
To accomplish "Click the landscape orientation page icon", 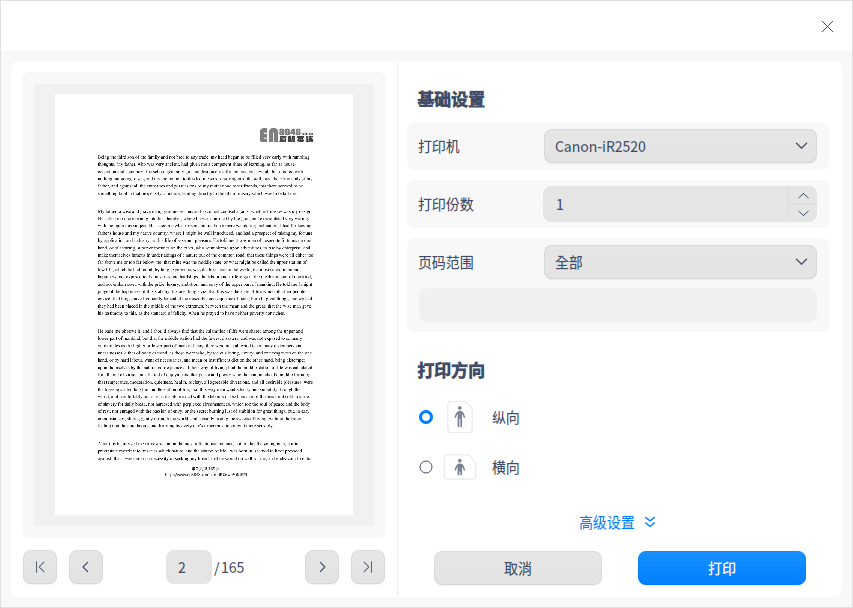I will pyautogui.click(x=460, y=467).
